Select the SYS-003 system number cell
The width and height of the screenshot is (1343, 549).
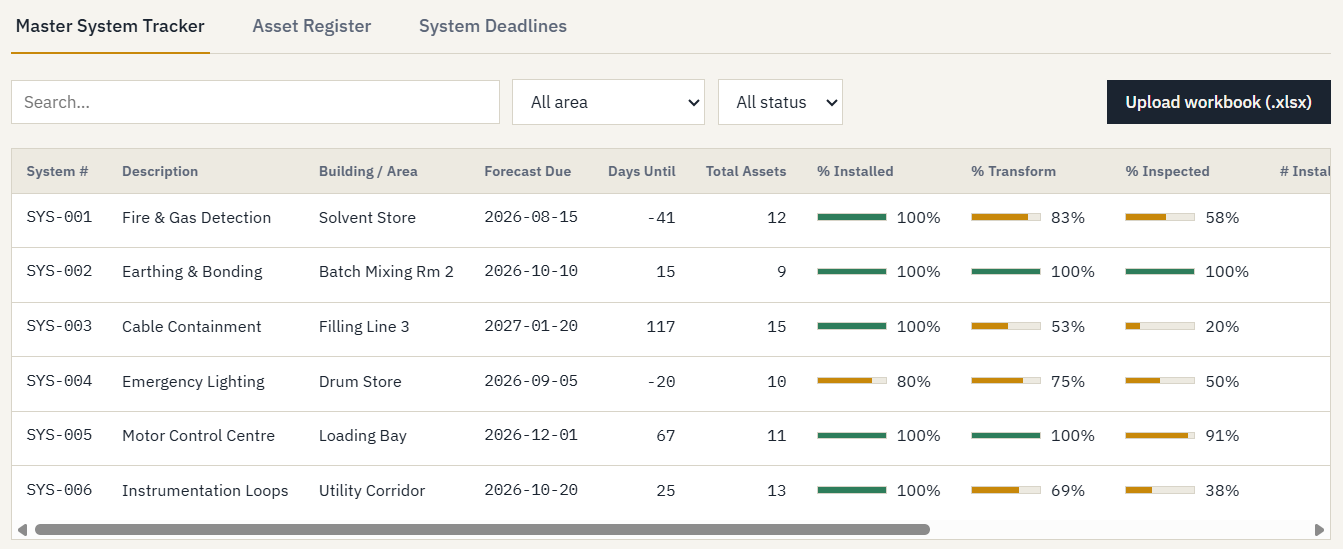tap(59, 326)
